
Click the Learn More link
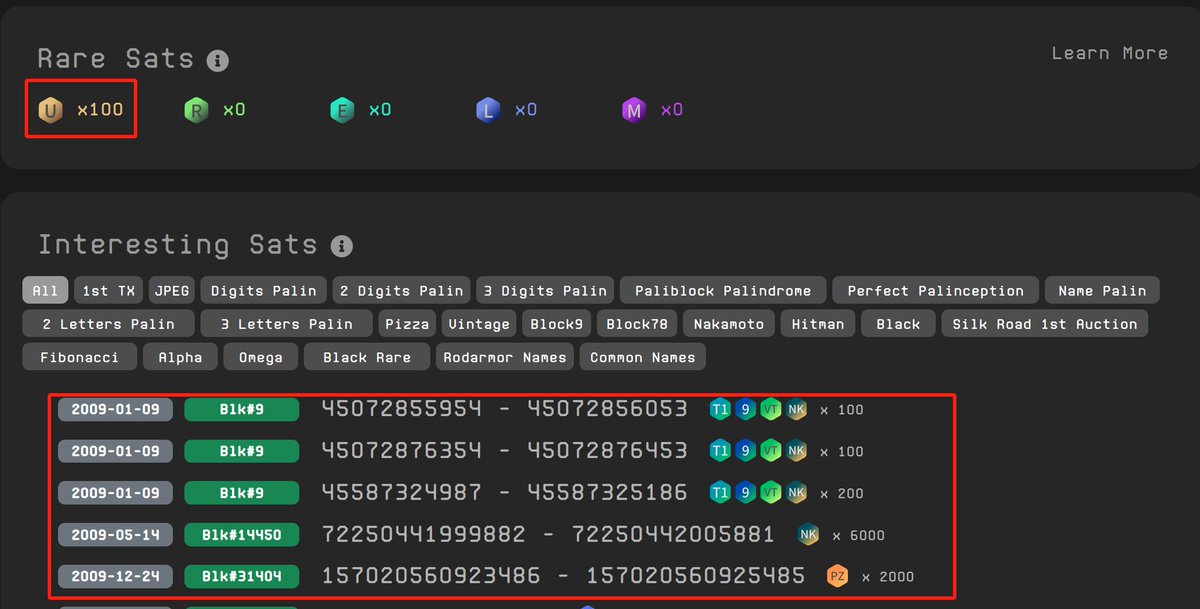[1110, 53]
